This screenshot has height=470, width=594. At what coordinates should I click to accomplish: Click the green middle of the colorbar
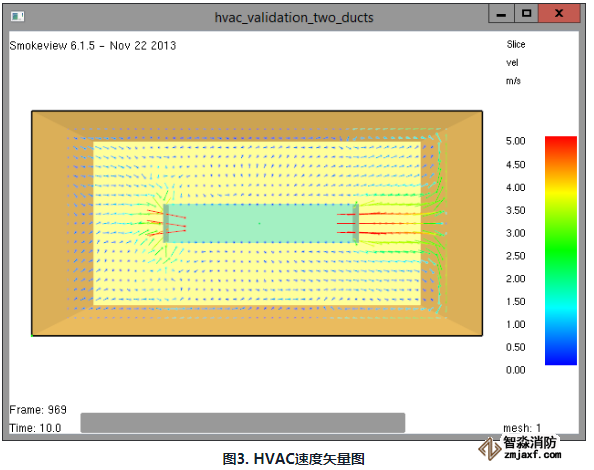pos(561,250)
